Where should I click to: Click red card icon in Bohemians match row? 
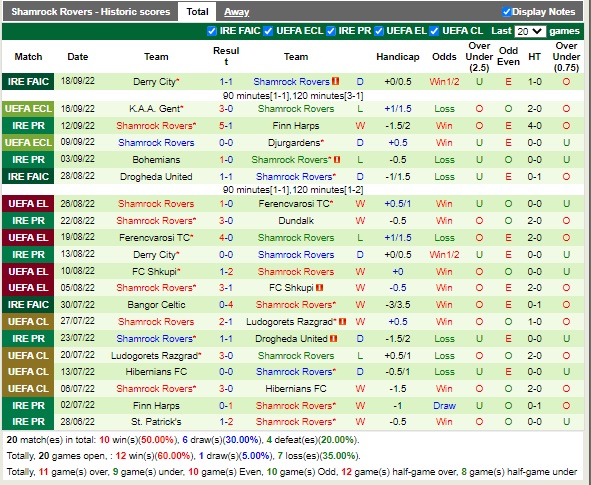337,159
